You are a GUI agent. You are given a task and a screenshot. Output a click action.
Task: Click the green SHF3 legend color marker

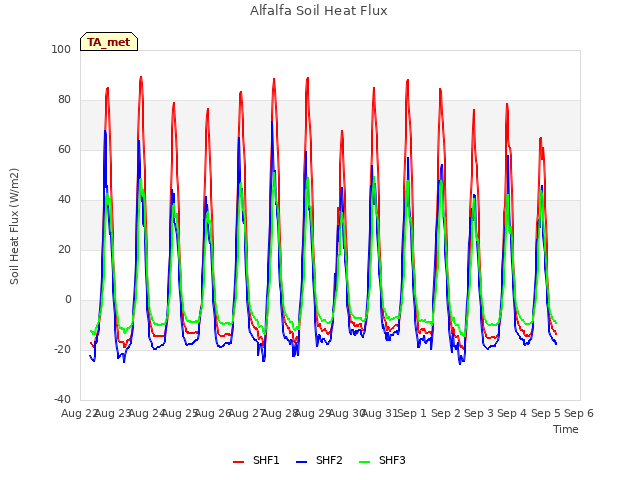[364, 462]
